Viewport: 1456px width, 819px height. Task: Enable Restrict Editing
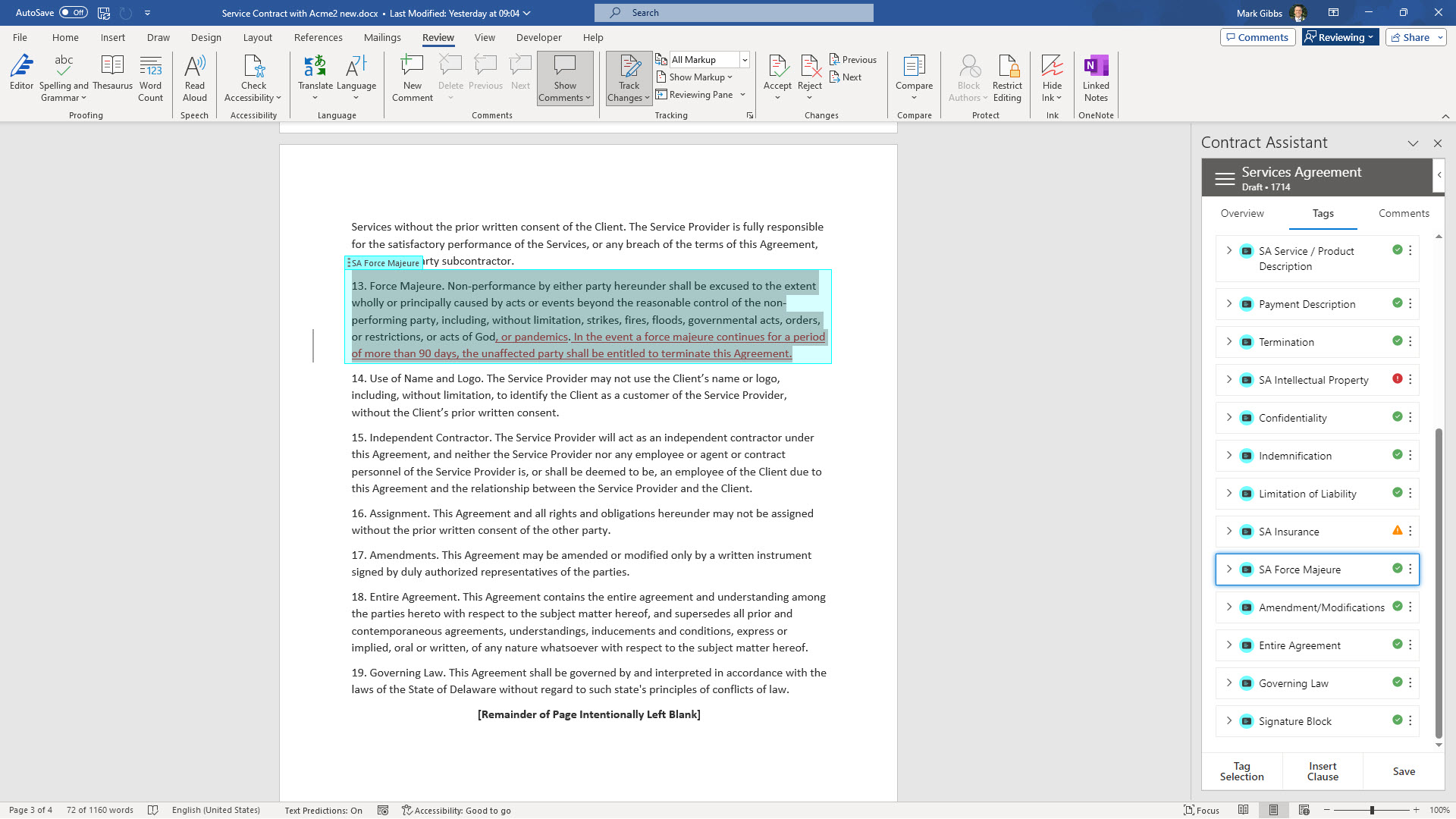pos(1007,76)
